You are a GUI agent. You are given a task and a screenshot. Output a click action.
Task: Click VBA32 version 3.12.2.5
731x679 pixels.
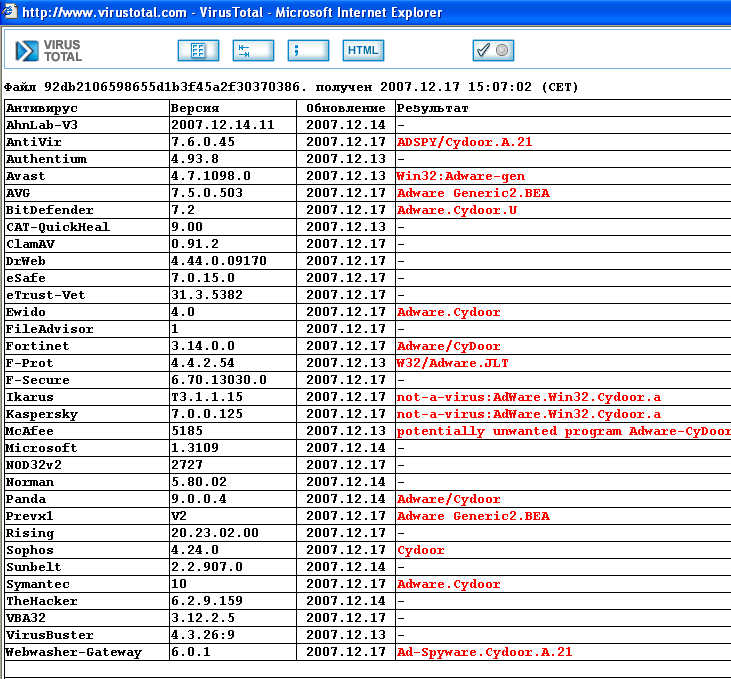(x=203, y=618)
